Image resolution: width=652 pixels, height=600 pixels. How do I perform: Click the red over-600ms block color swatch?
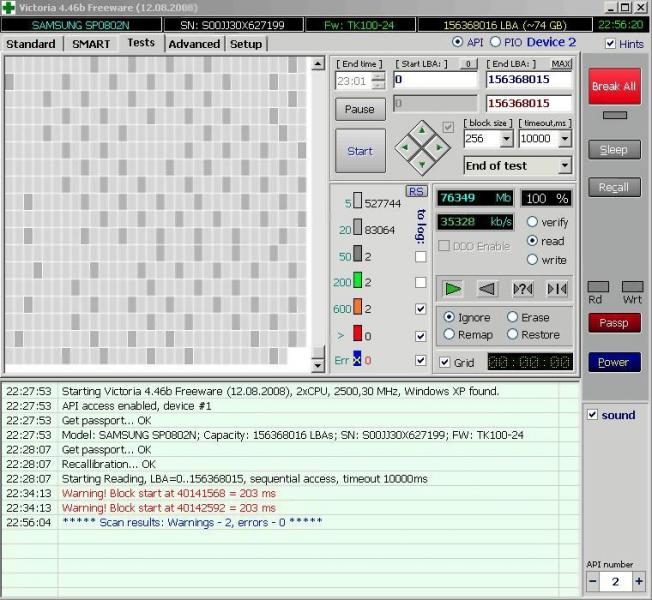pos(356,335)
